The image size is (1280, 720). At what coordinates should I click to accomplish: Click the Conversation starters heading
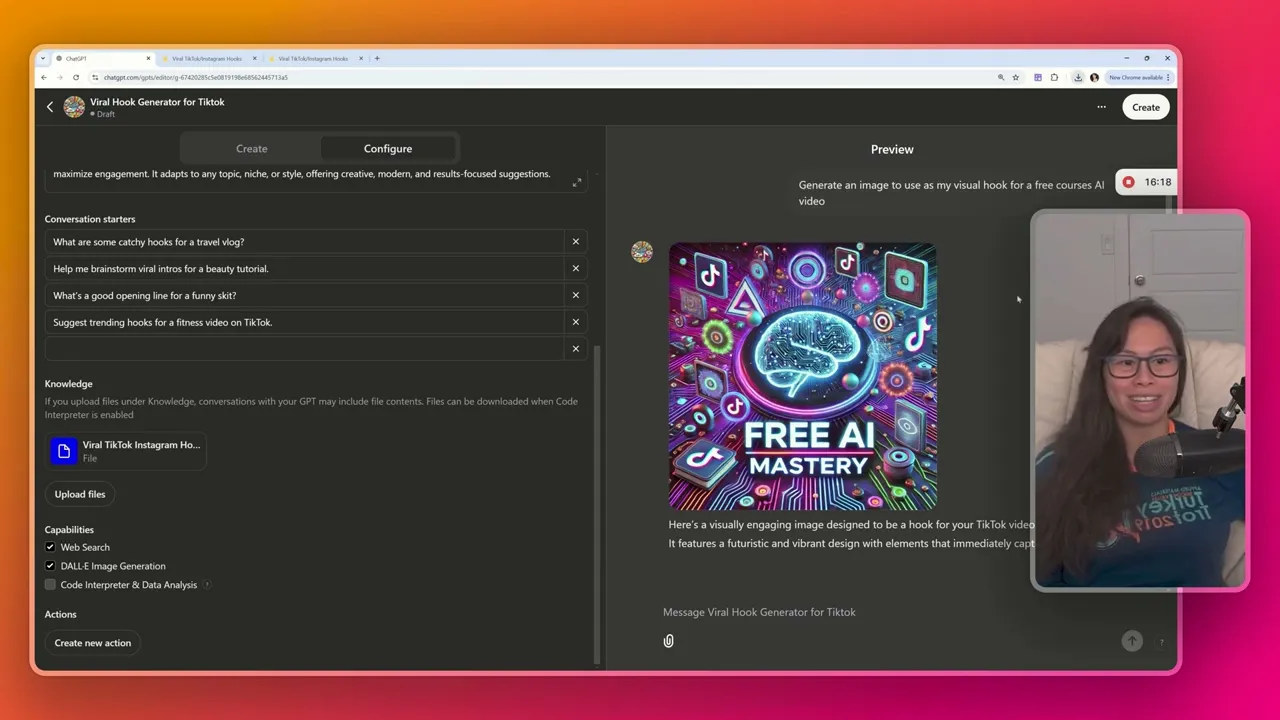coord(90,219)
